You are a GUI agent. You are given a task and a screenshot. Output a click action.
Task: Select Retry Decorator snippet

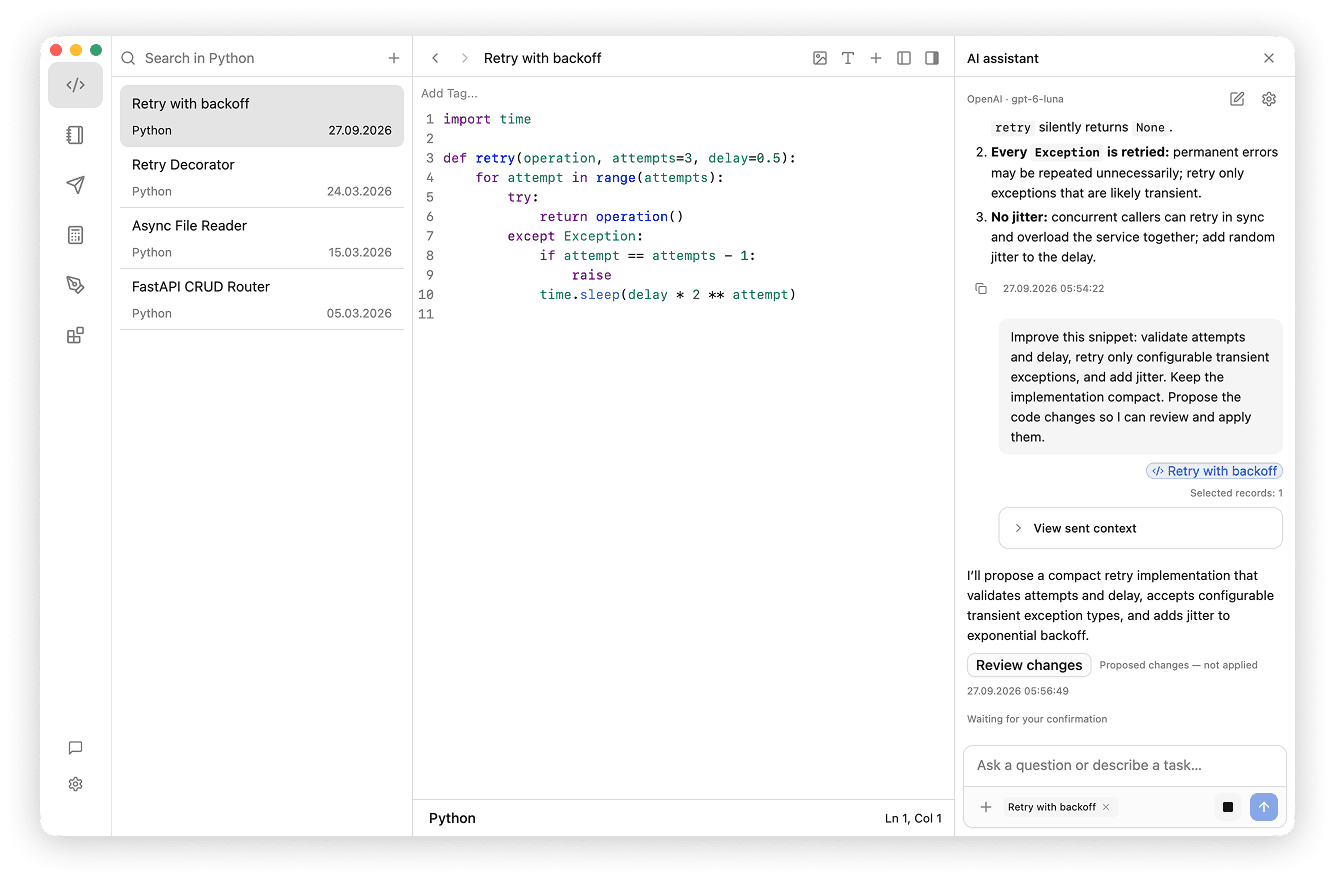[262, 177]
